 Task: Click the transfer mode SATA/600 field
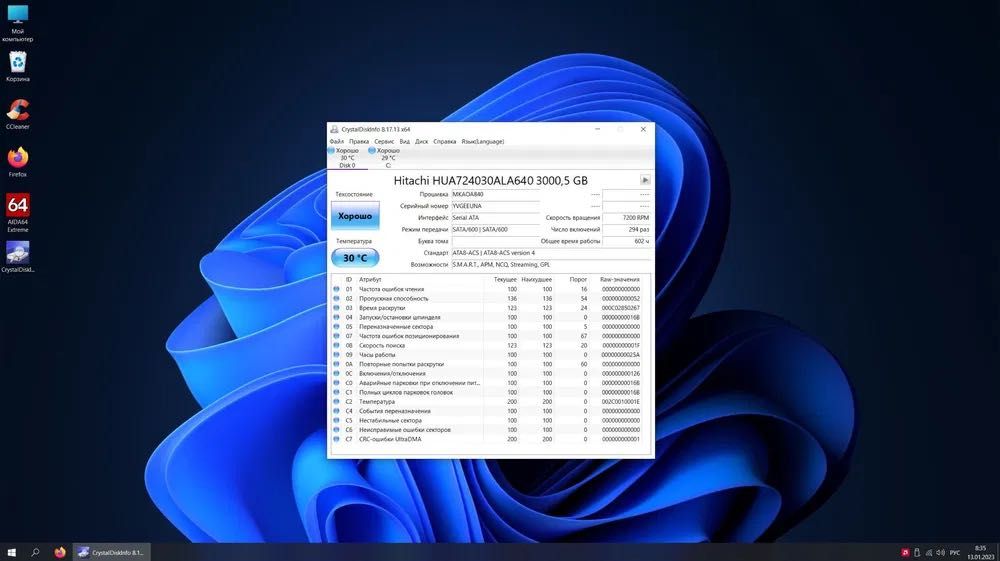click(496, 230)
